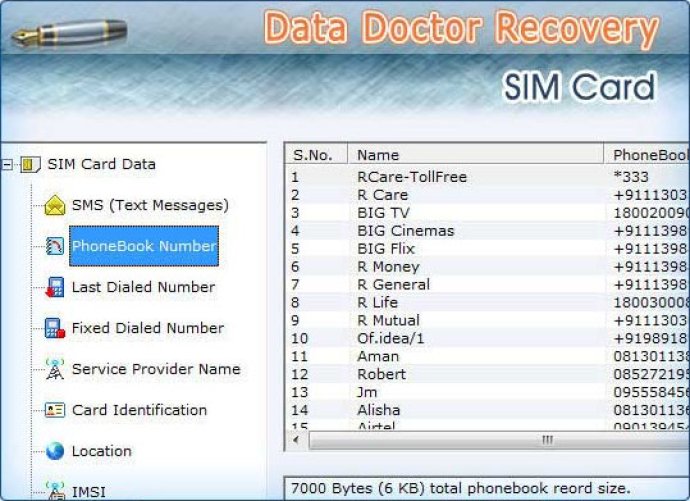Click the Data Doctor Recovery title
Image resolution: width=690 pixels, height=501 pixels.
(x=461, y=29)
